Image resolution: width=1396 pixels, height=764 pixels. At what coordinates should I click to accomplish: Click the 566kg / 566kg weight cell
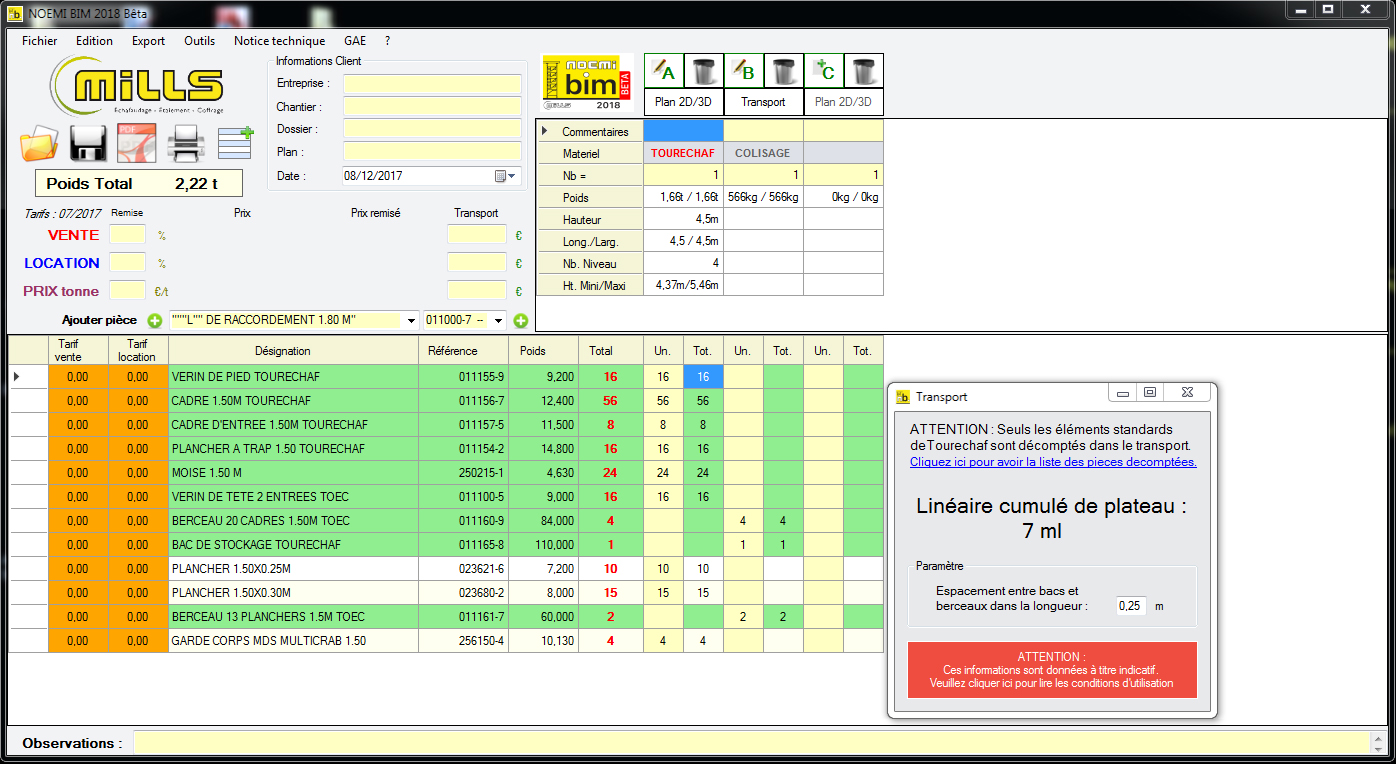click(763, 197)
